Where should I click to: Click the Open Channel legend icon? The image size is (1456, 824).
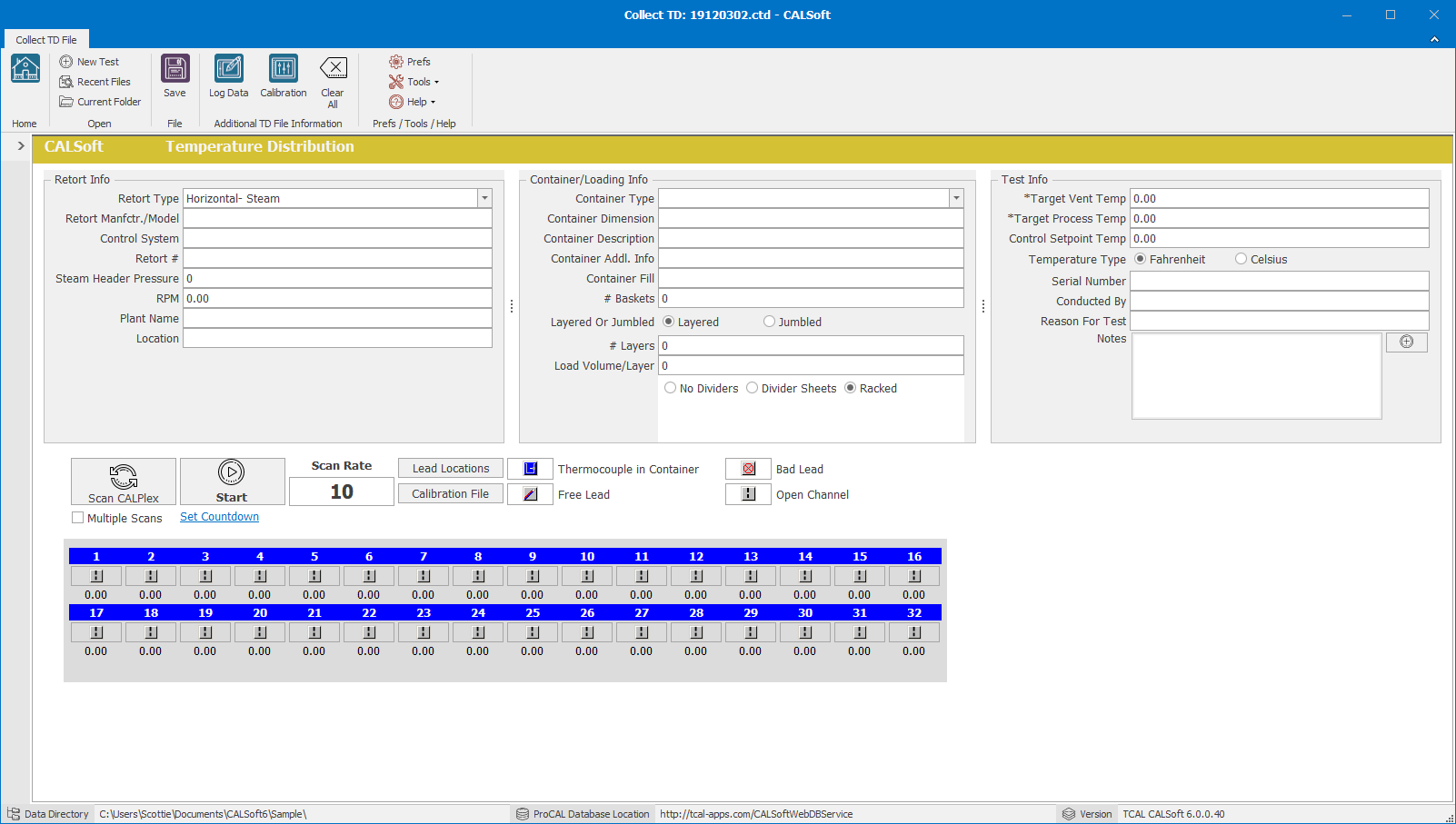(x=749, y=494)
